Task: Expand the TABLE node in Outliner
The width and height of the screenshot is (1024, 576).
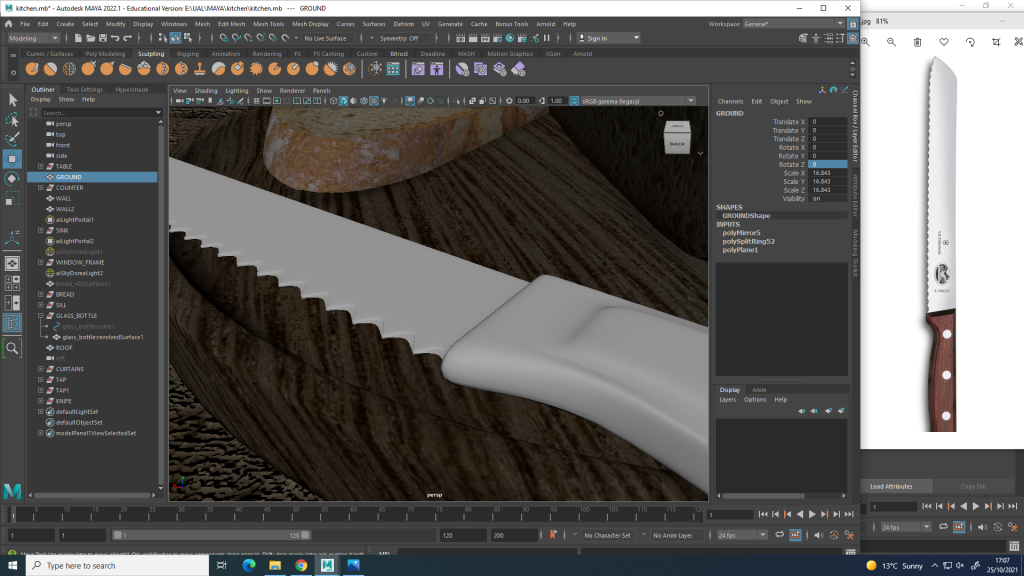Action: [x=41, y=167]
